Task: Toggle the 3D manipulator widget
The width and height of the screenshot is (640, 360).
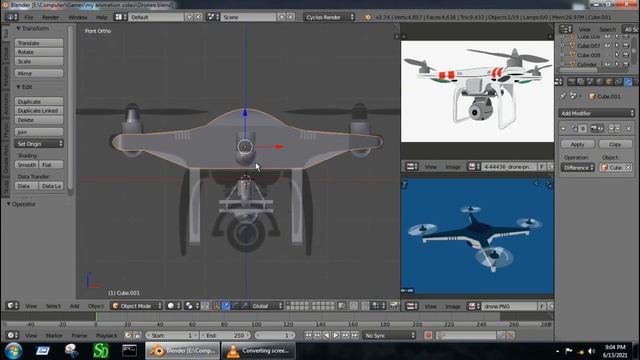Action: pyautogui.click(x=216, y=306)
